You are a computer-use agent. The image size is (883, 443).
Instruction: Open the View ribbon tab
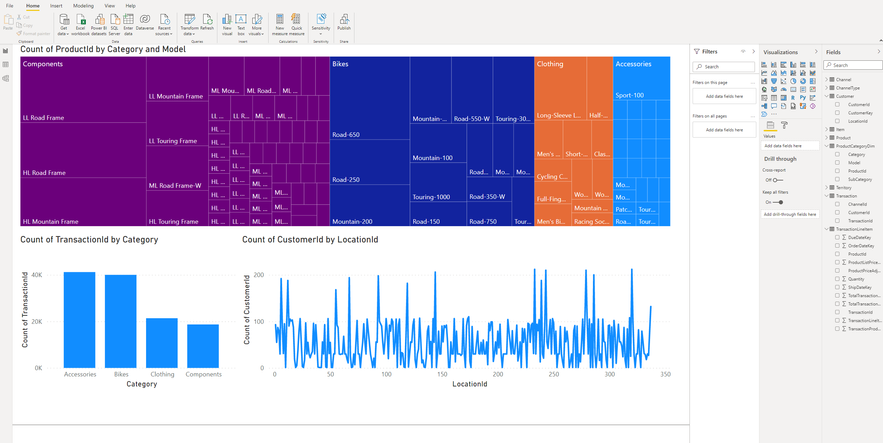click(x=110, y=6)
